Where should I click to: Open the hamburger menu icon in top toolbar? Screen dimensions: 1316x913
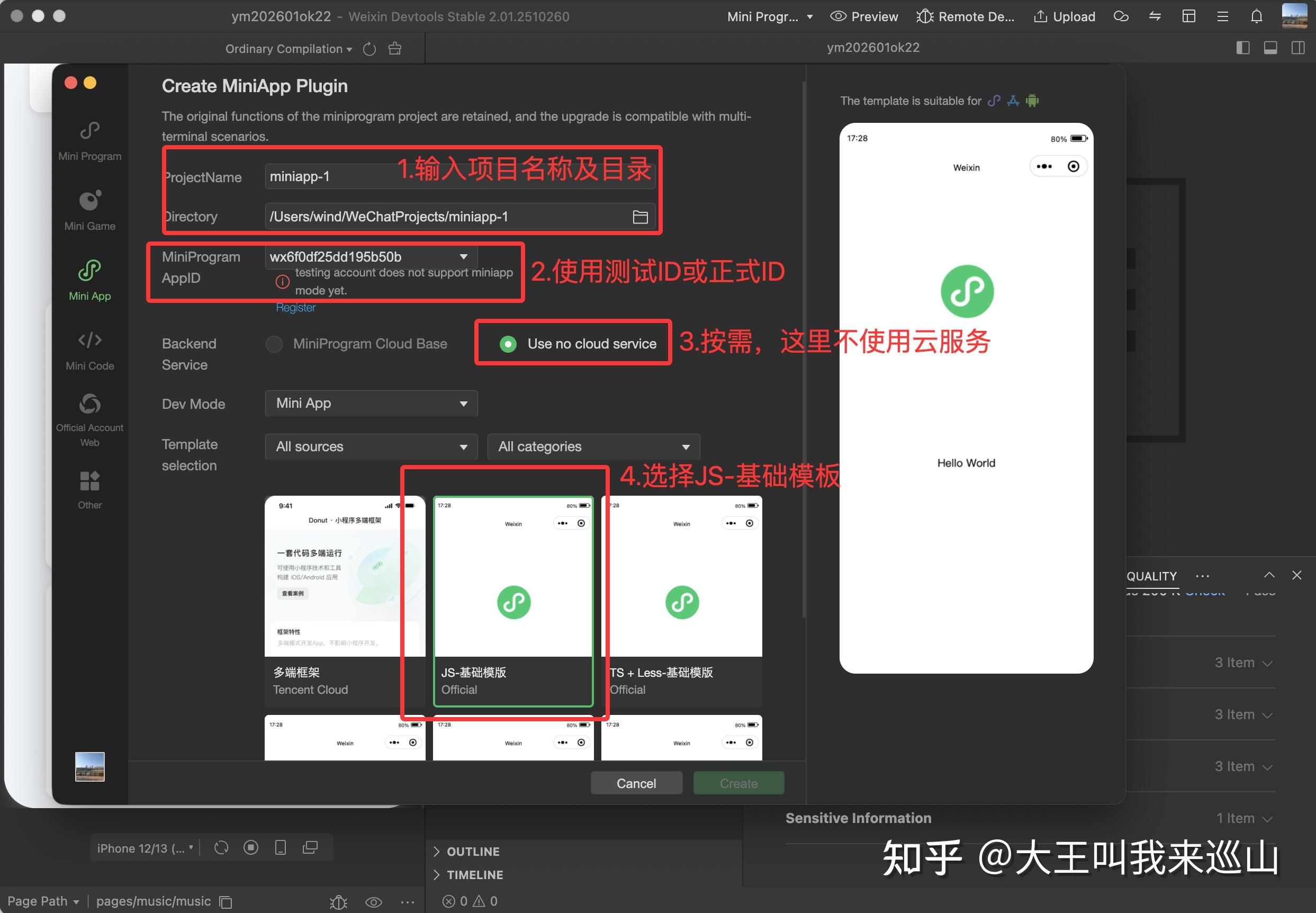pos(1222,16)
